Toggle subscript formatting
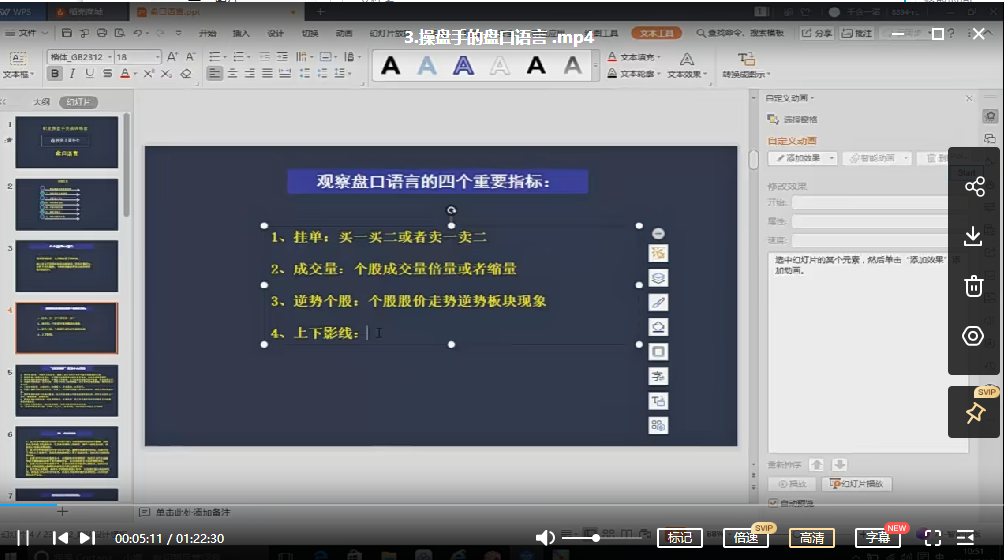Screen dimensions: 1004x560 point(166,74)
